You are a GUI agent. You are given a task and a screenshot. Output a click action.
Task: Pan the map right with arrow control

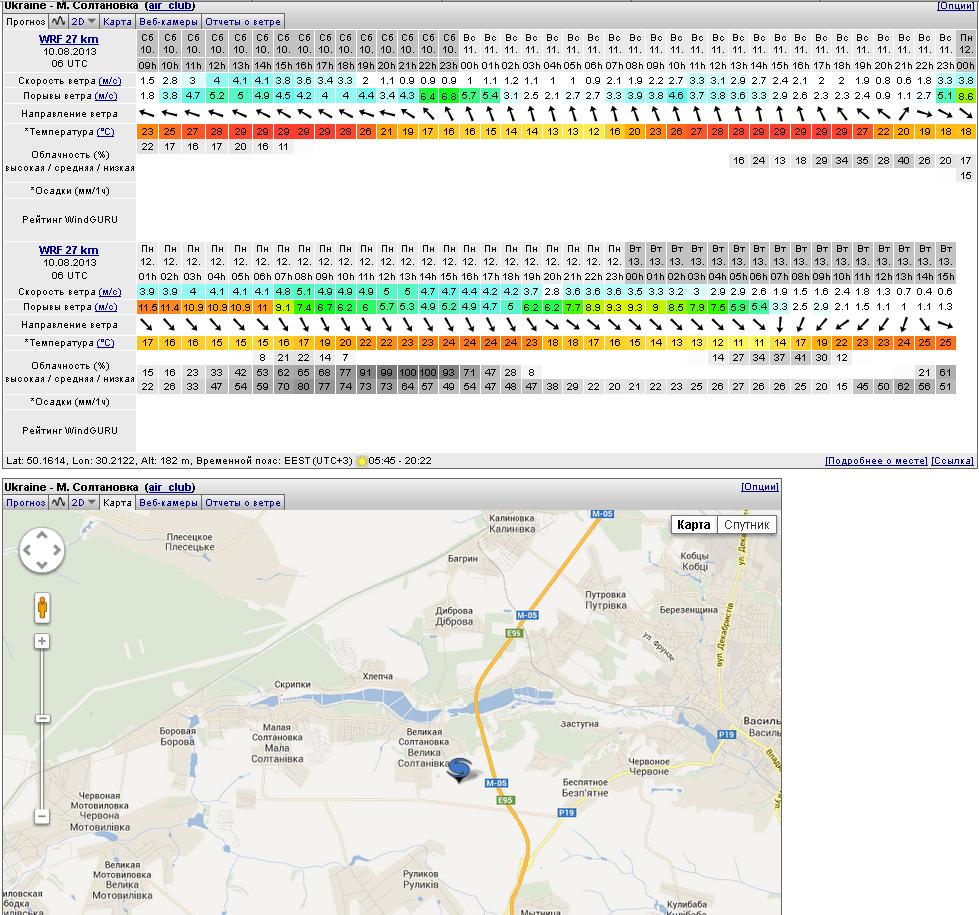tap(56, 551)
